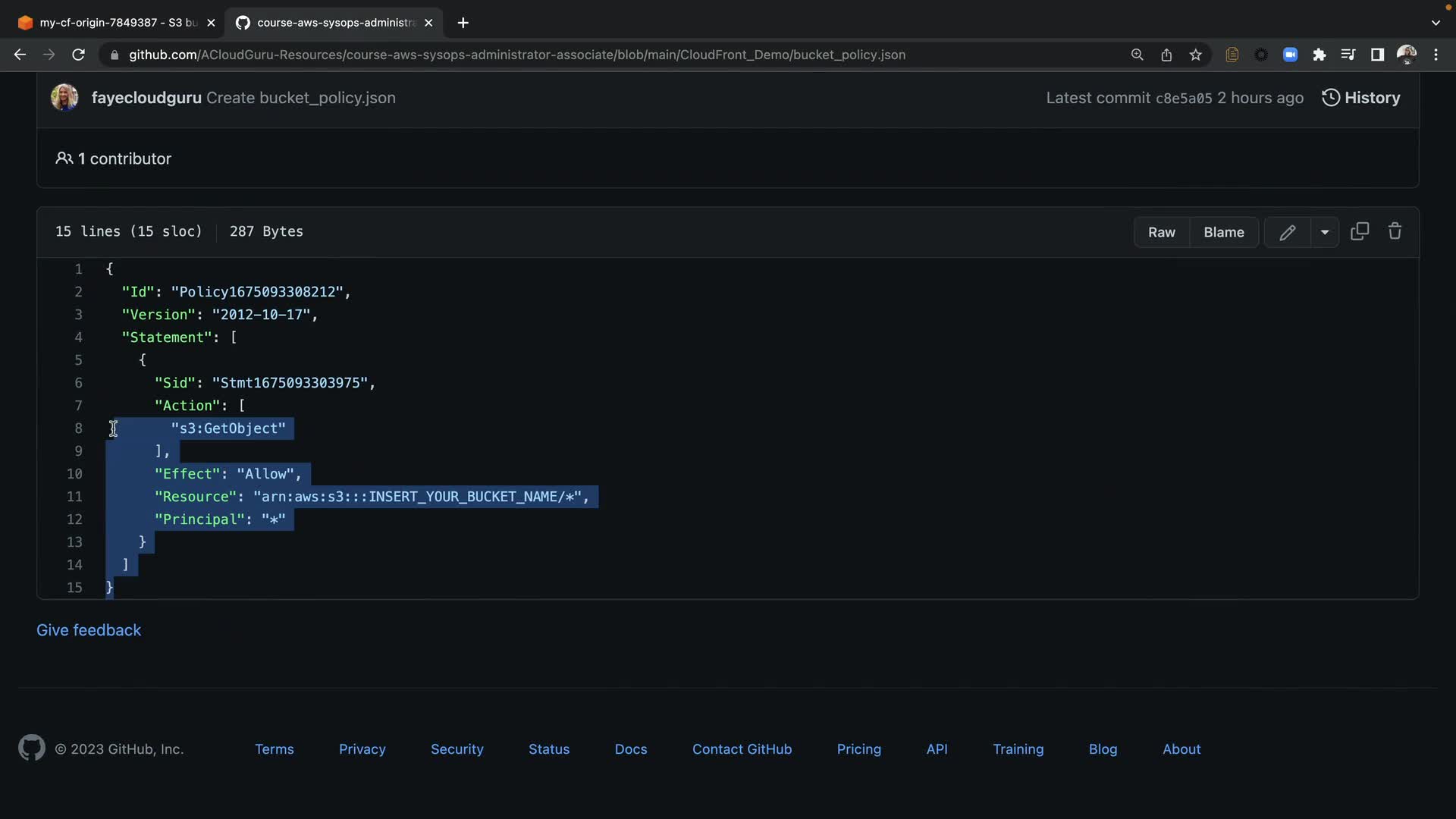Click the GitHub logo in the footer
This screenshot has height=819, width=1456.
31,748
